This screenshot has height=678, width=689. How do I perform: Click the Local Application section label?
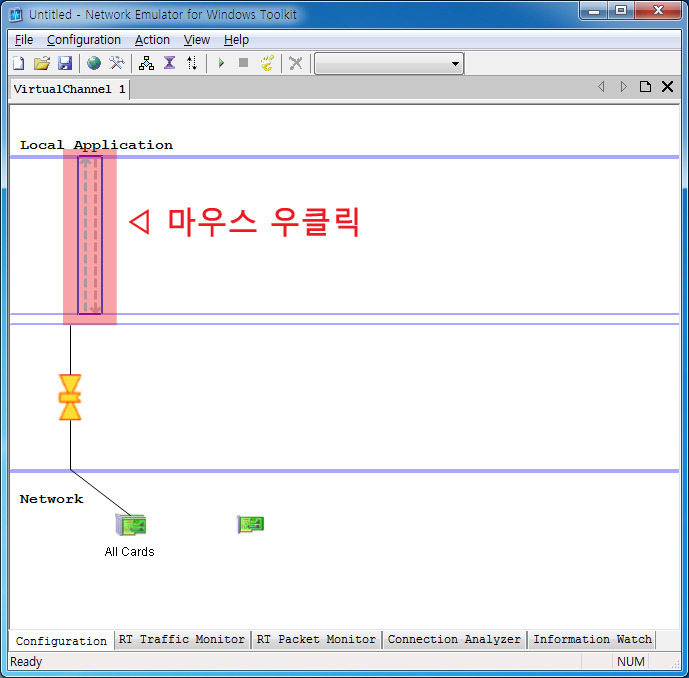(96, 145)
